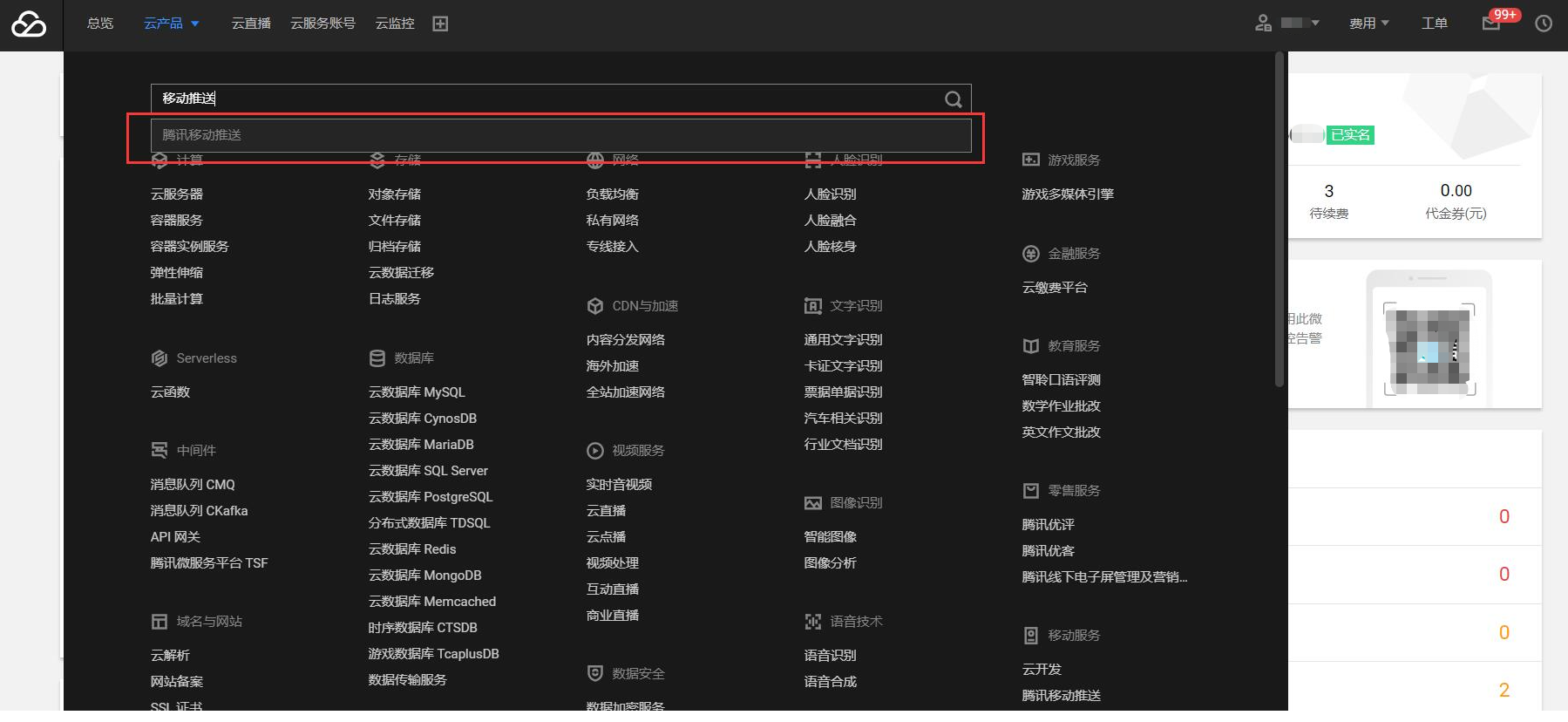Click the 数据库 category icon

pos(377,358)
